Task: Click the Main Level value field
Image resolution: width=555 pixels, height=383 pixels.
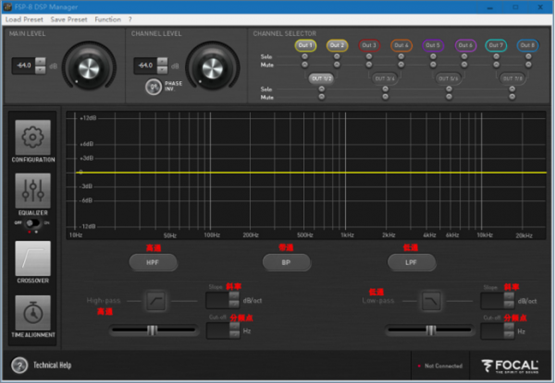Action: pos(24,65)
